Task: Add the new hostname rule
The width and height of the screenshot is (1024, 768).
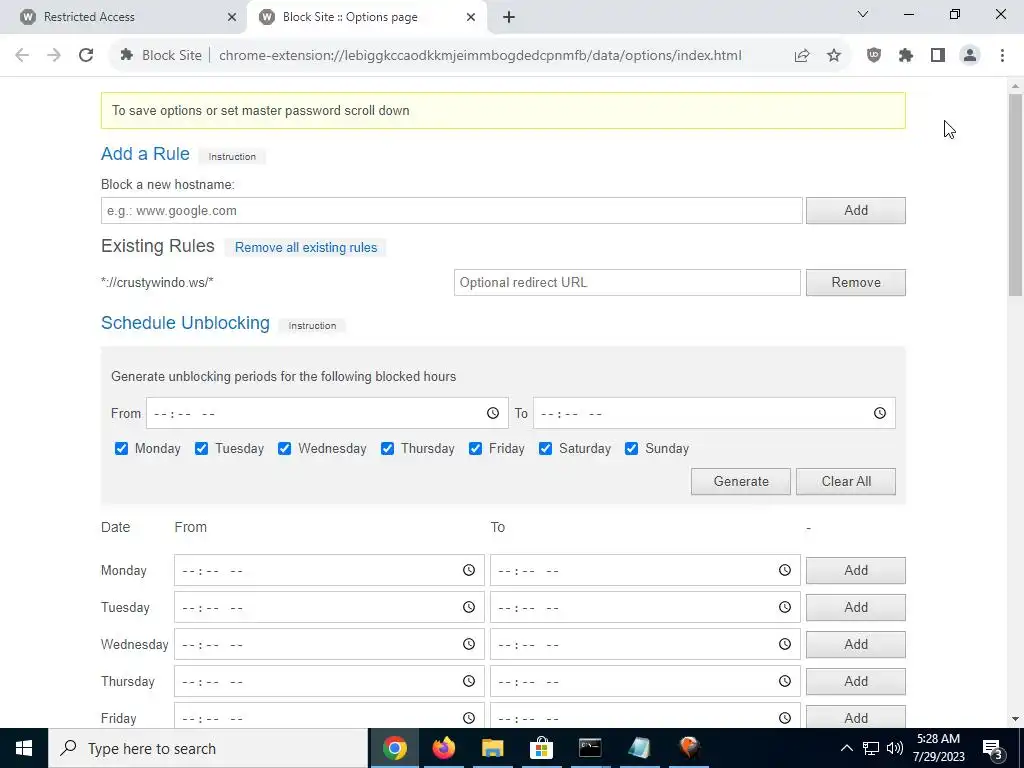Action: coord(856,211)
